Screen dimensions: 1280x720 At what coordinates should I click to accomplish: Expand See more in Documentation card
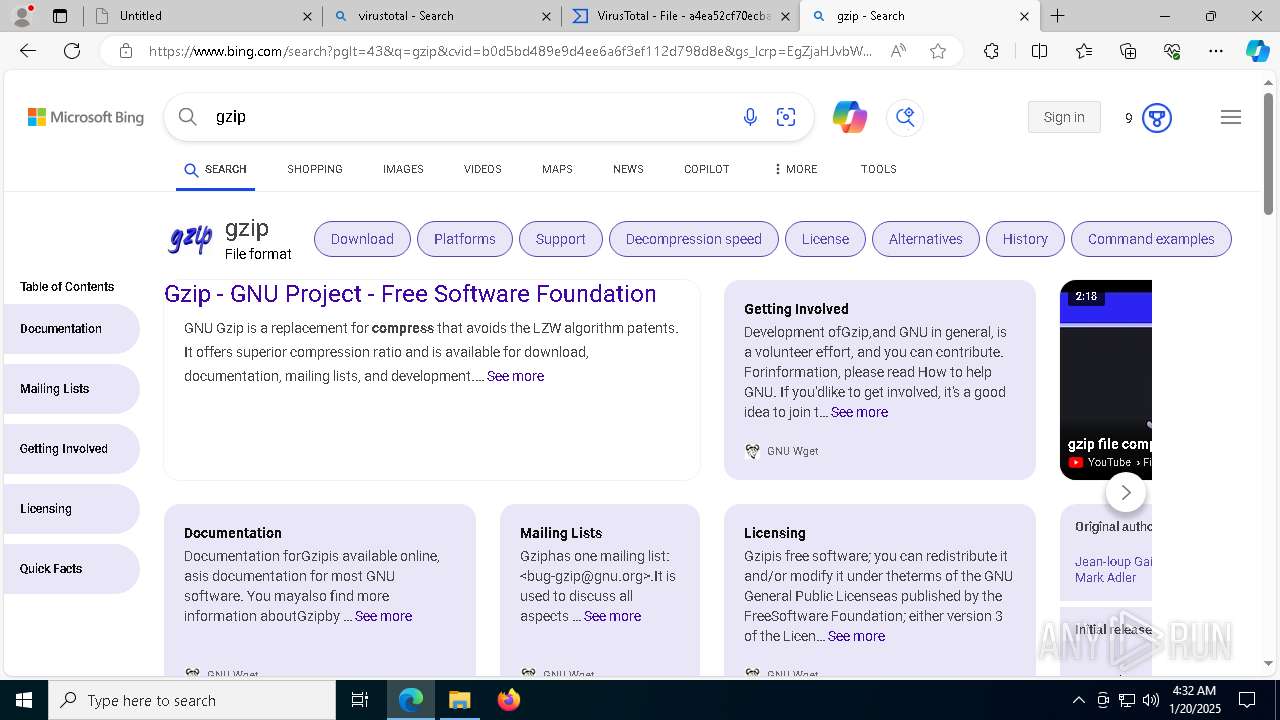click(383, 616)
